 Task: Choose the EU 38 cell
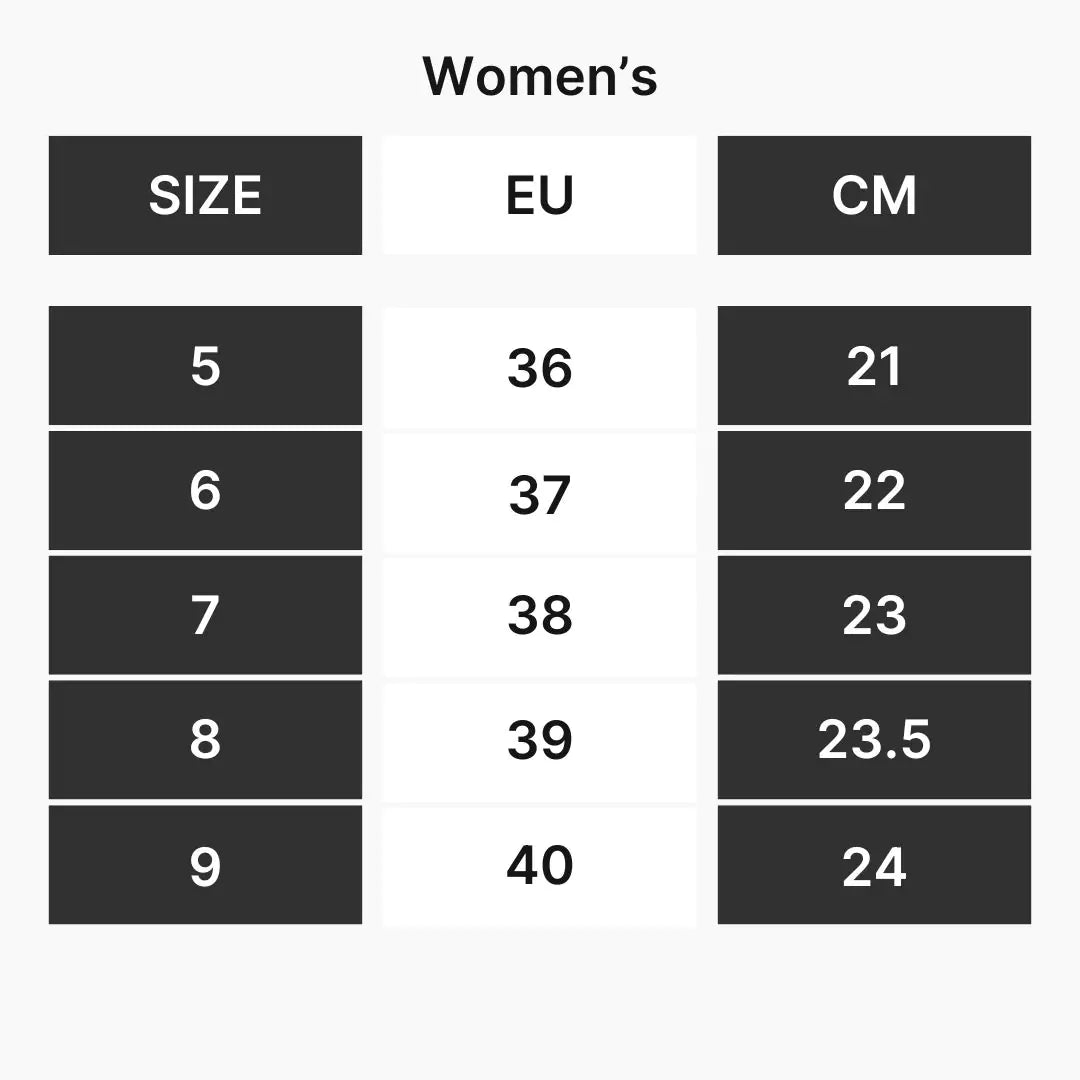click(x=539, y=616)
